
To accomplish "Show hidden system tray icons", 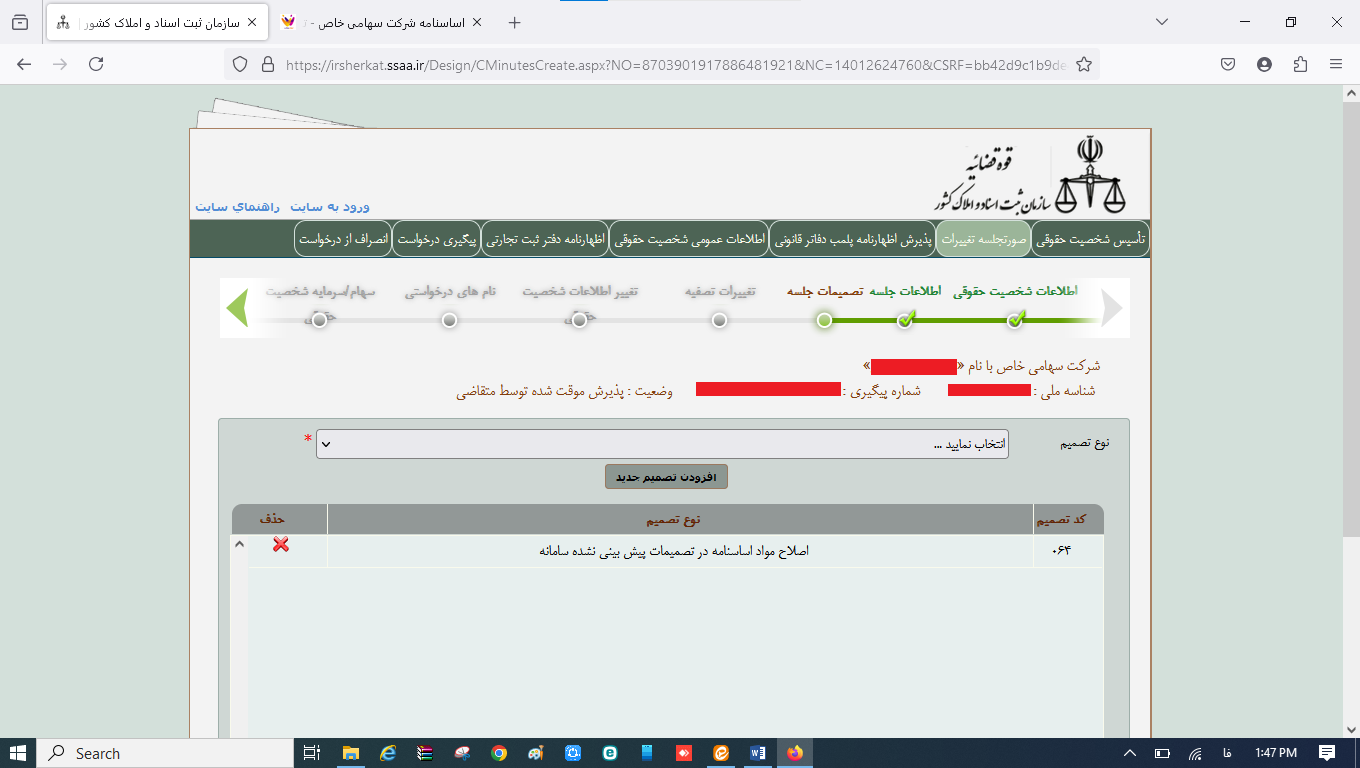I will pos(1130,753).
